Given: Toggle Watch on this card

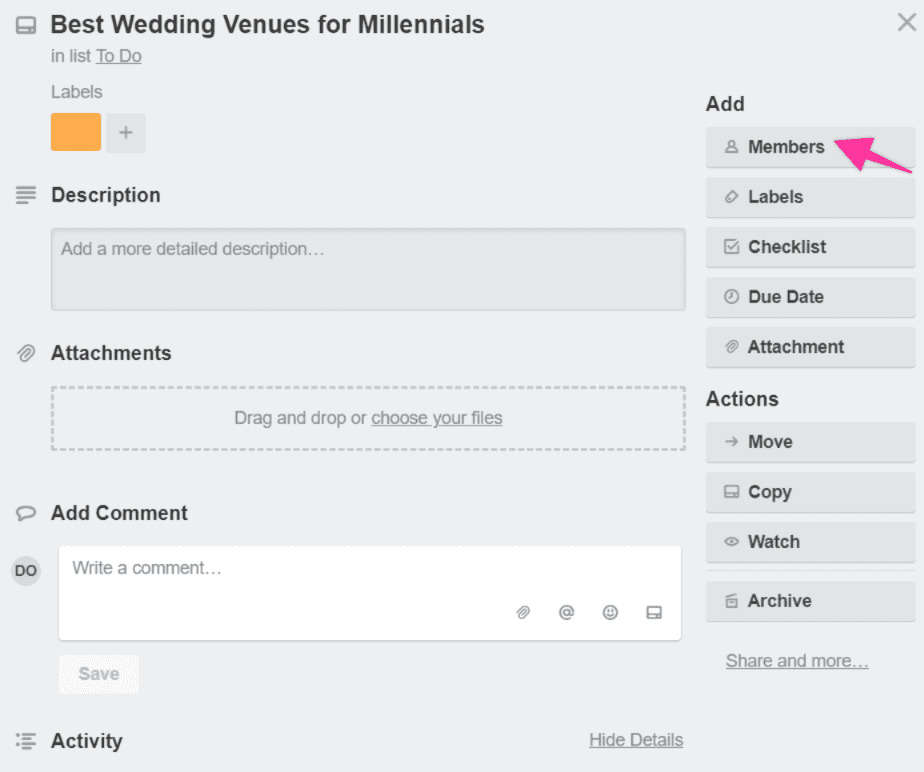Looking at the screenshot, I should pos(810,542).
